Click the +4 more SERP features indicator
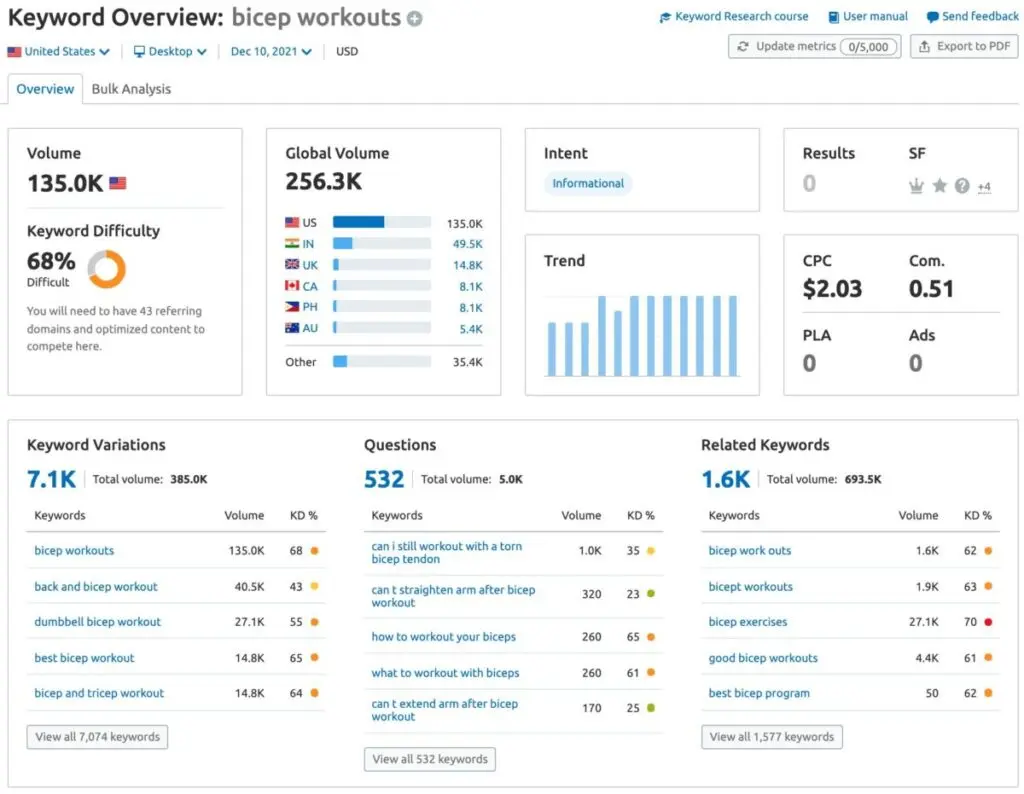The width and height of the screenshot is (1024, 794). tap(984, 187)
